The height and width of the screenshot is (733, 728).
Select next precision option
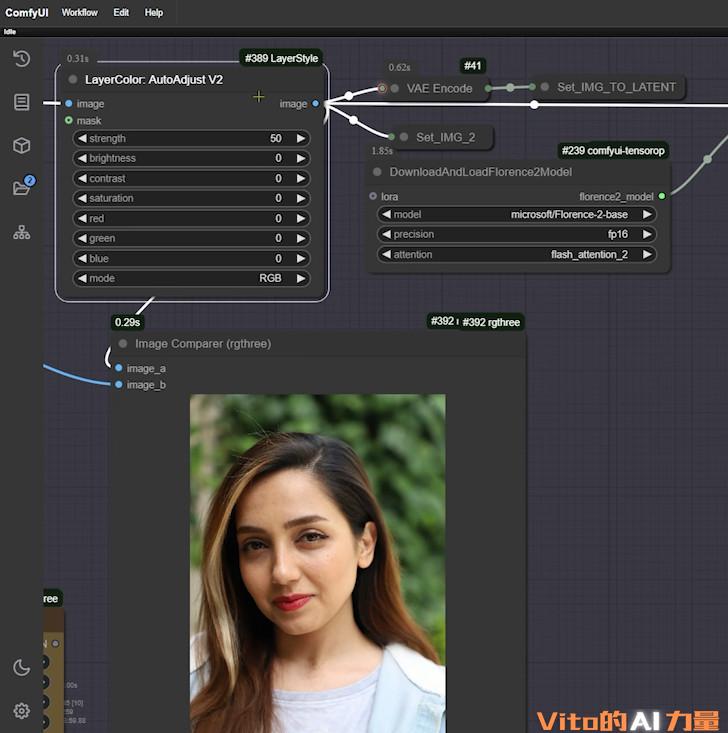click(x=647, y=234)
